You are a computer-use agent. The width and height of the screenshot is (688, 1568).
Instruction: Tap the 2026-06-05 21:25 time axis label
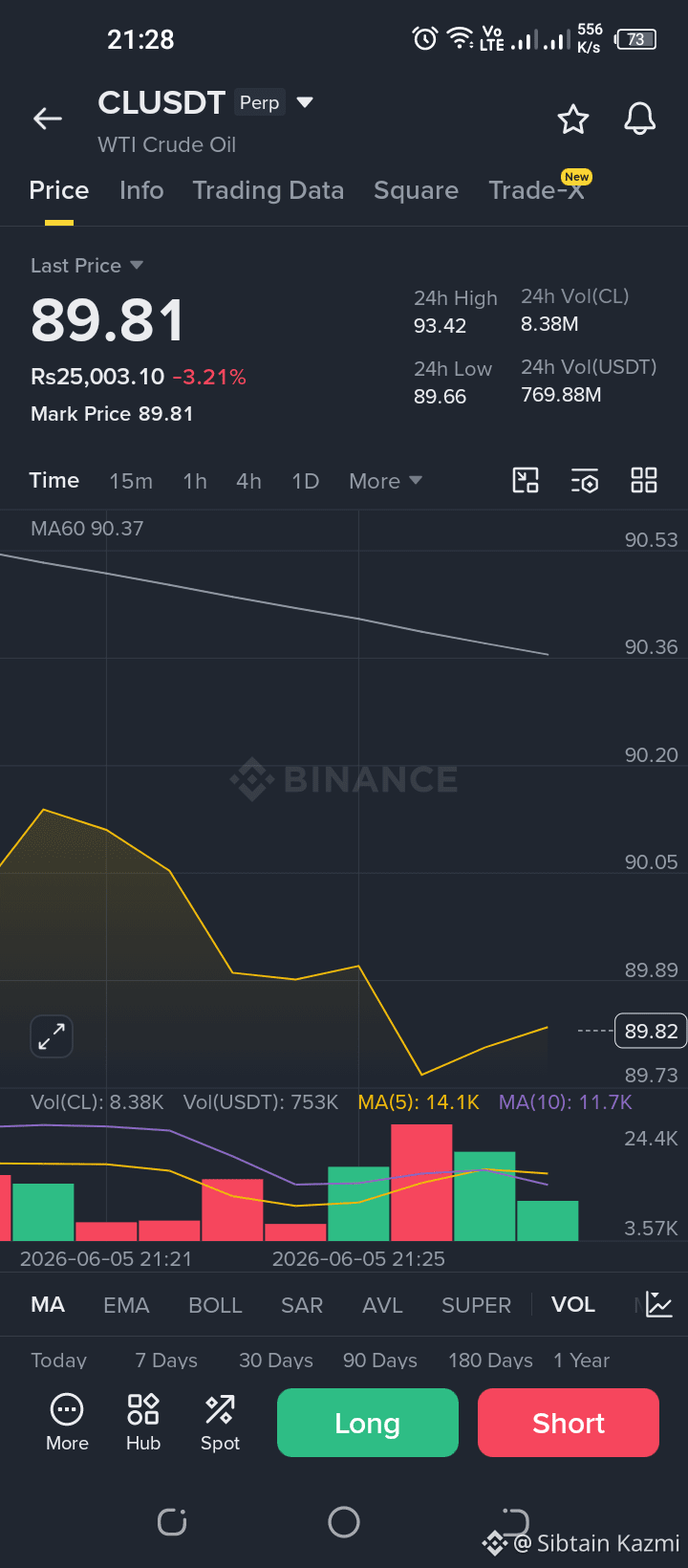tap(358, 1258)
